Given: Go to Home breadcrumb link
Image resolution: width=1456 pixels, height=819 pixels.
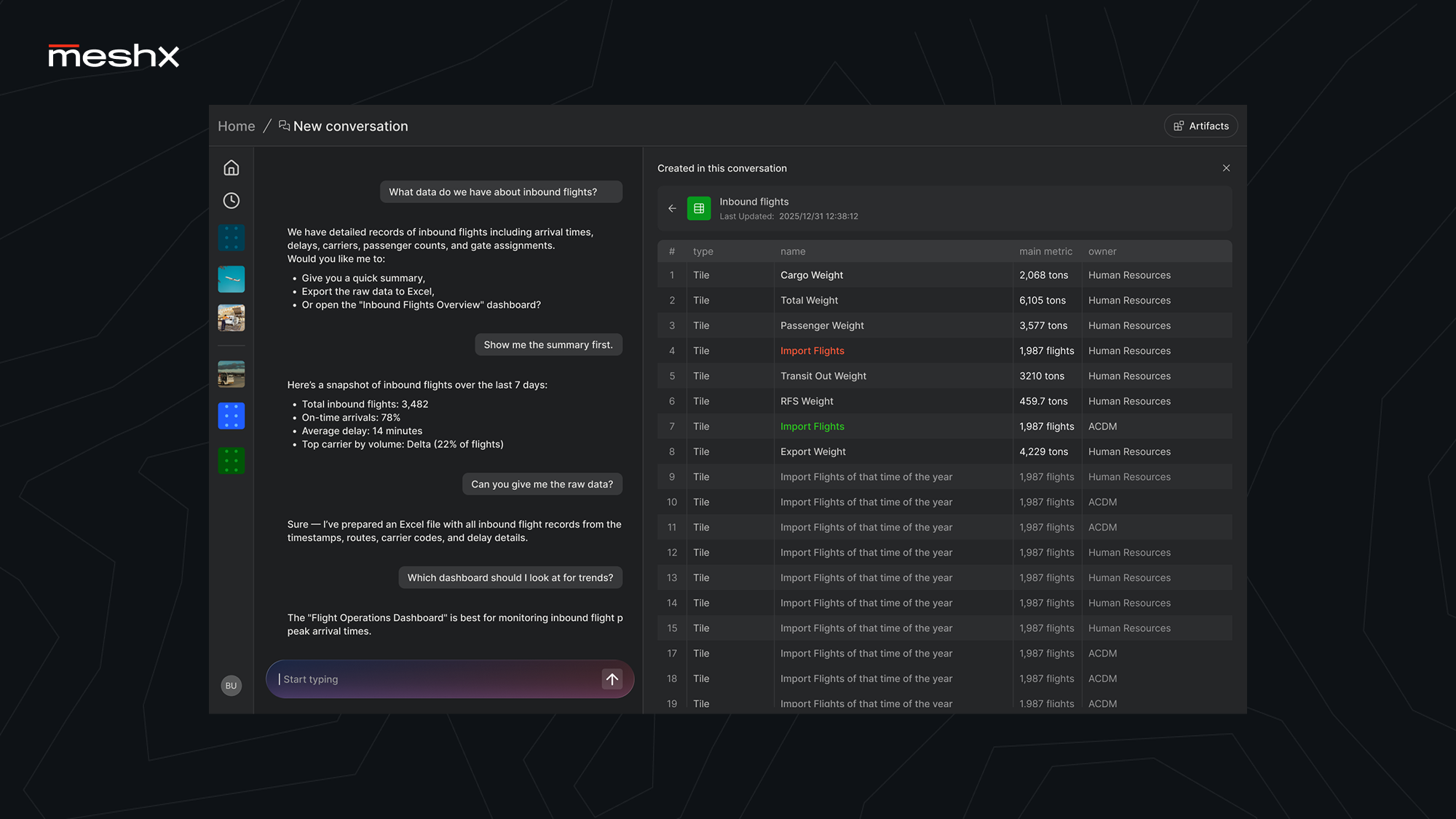Looking at the screenshot, I should (x=237, y=126).
